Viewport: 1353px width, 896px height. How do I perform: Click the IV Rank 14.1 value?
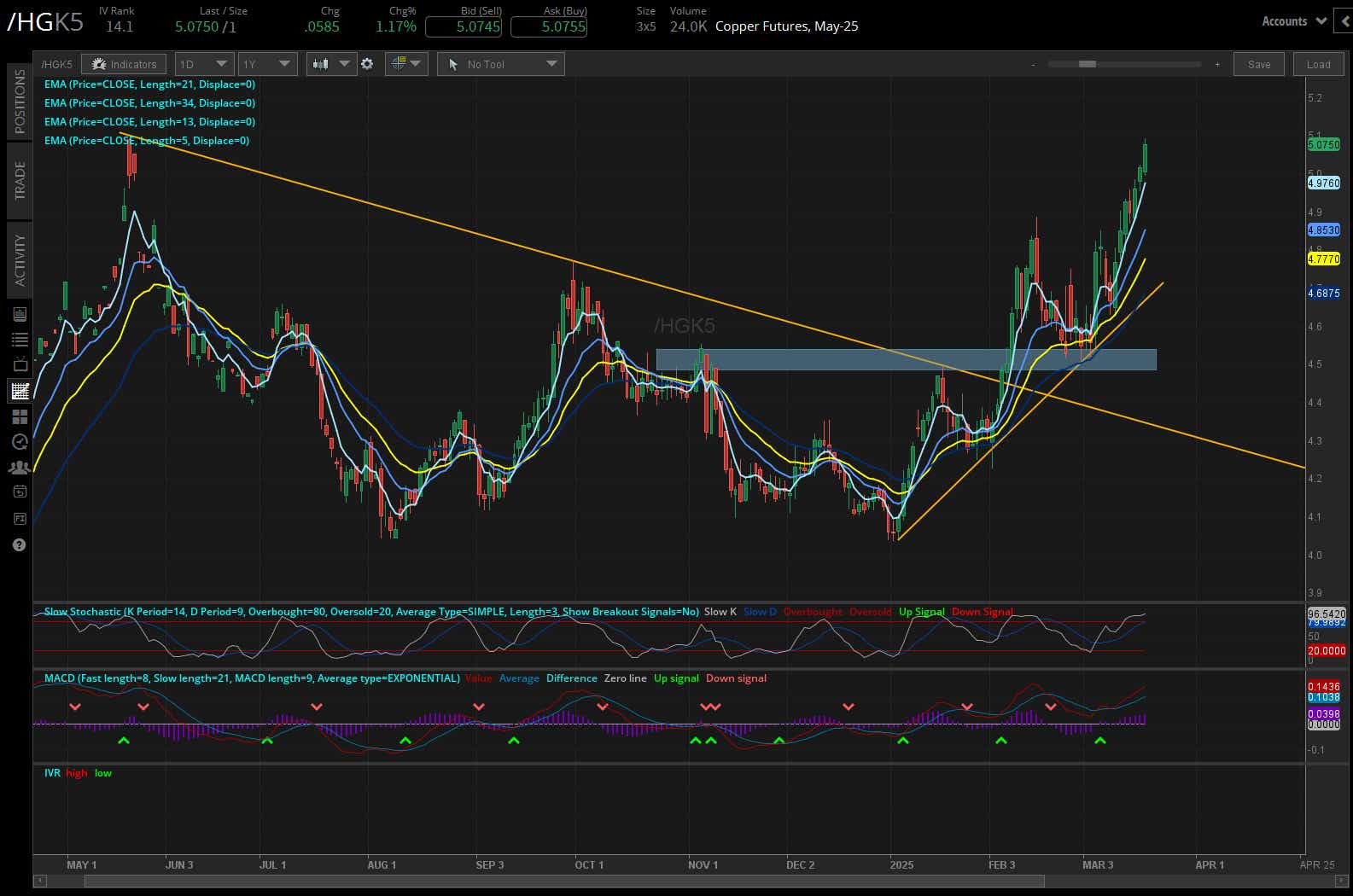pos(120,26)
